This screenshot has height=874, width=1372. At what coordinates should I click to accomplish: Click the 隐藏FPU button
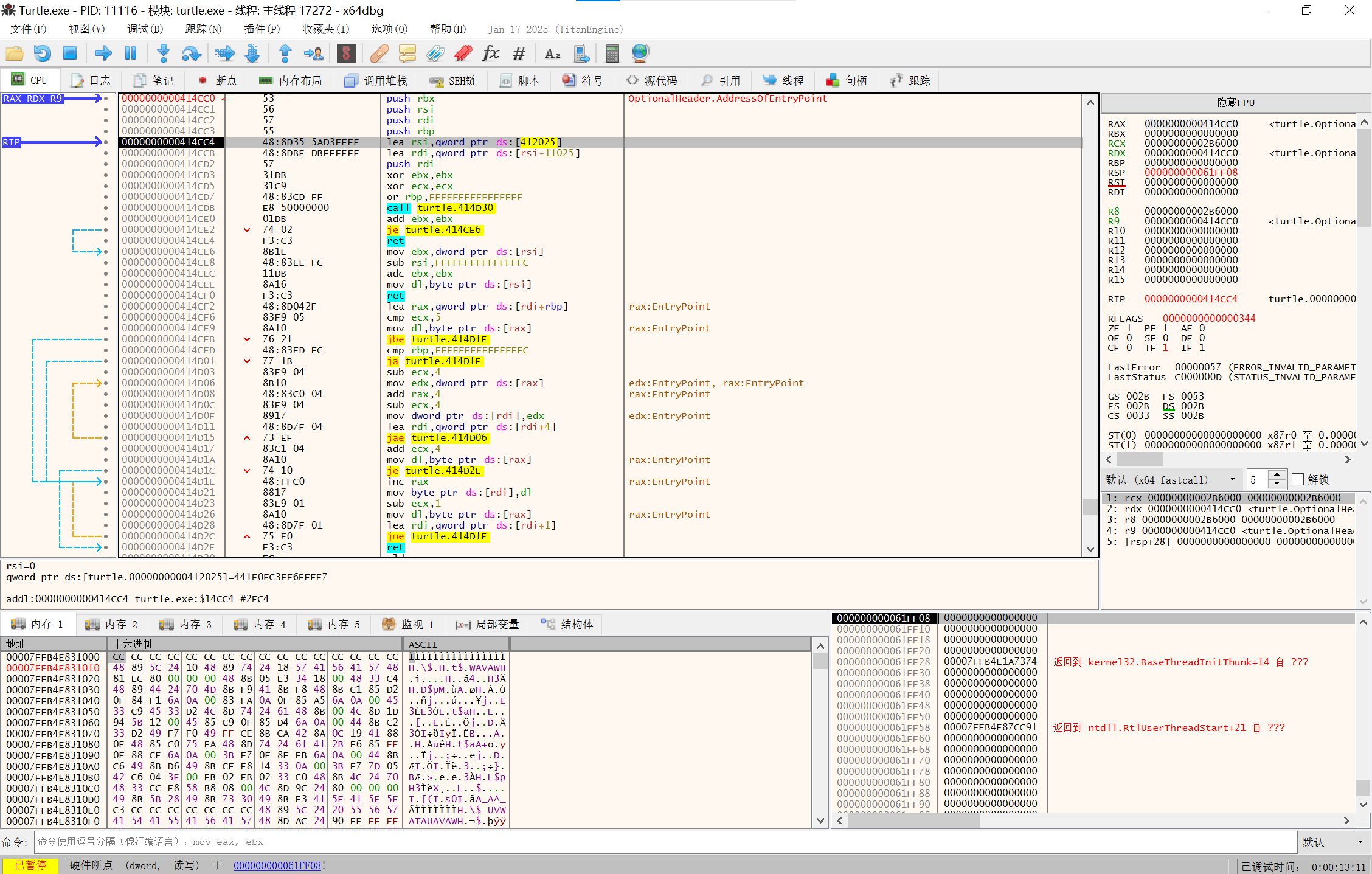pyautogui.click(x=1236, y=102)
